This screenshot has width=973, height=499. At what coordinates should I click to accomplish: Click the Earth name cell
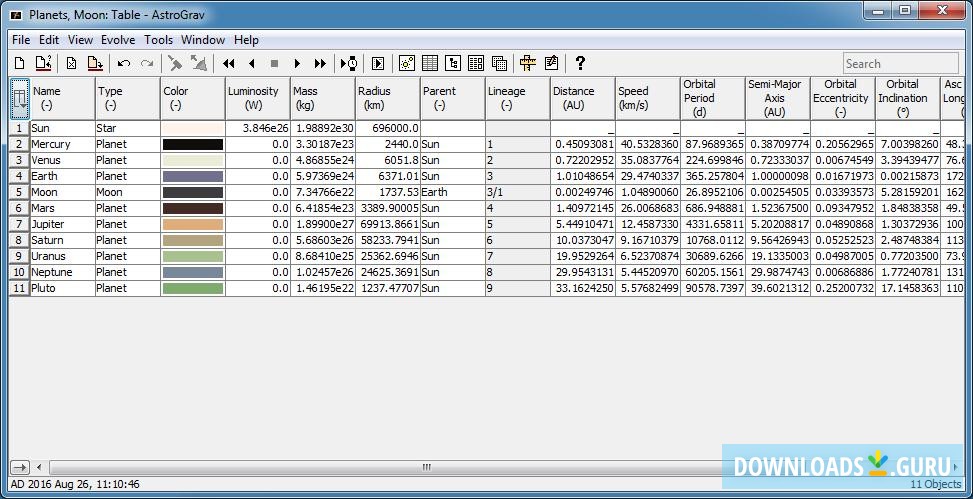[63, 176]
